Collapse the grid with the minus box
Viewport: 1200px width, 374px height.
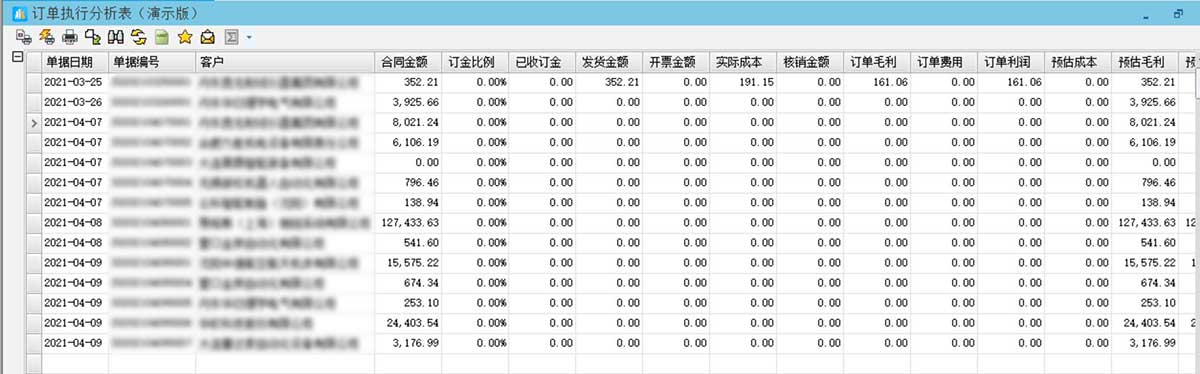[17, 57]
